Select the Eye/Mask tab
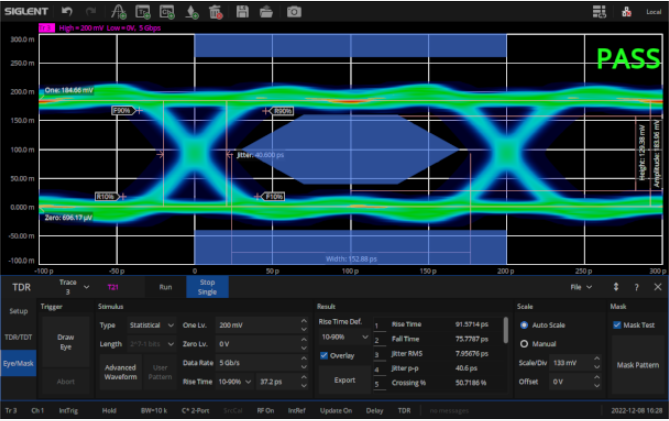This screenshot has height=421, width=669. pos(18,363)
